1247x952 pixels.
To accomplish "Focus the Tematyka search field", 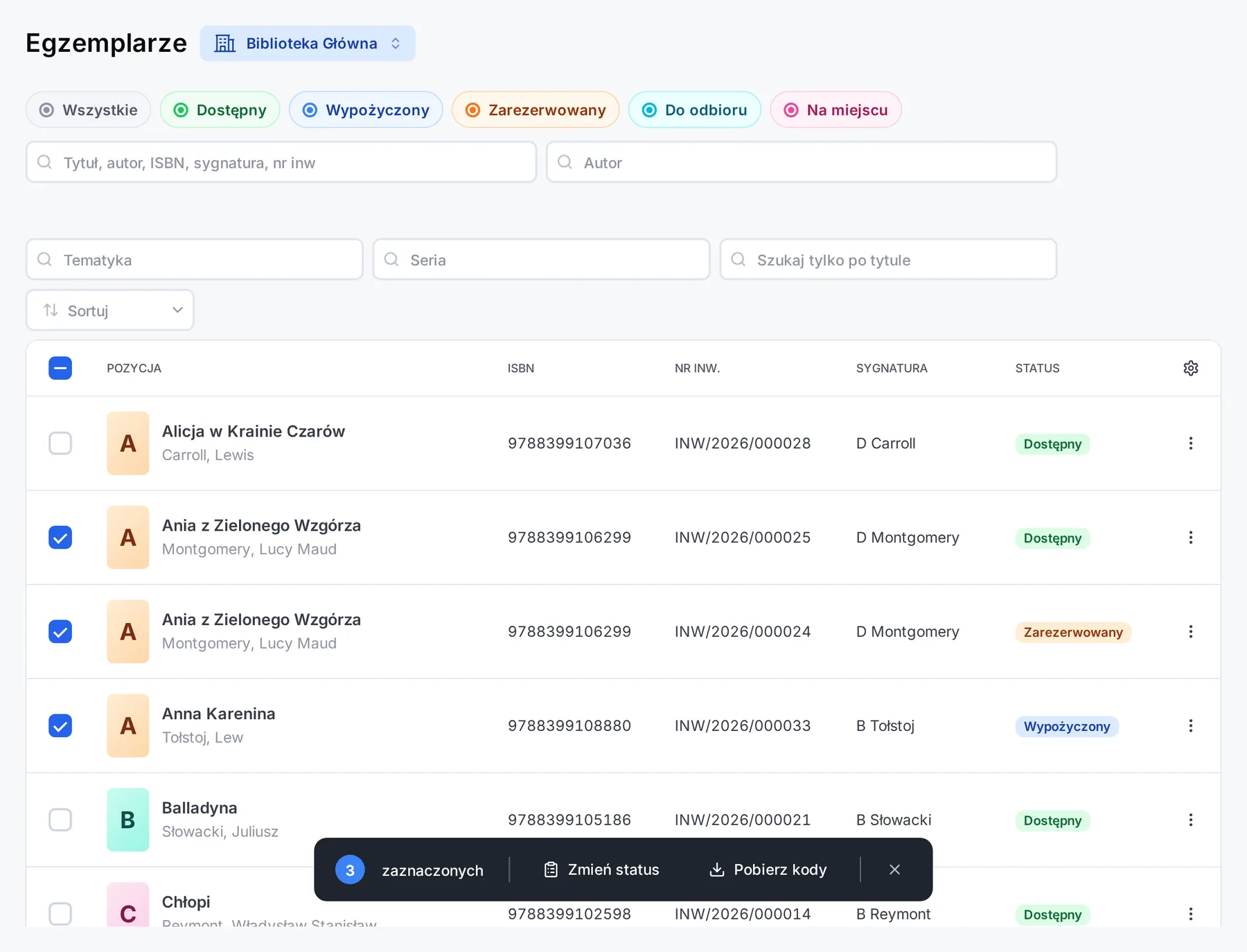I will click(x=195, y=260).
